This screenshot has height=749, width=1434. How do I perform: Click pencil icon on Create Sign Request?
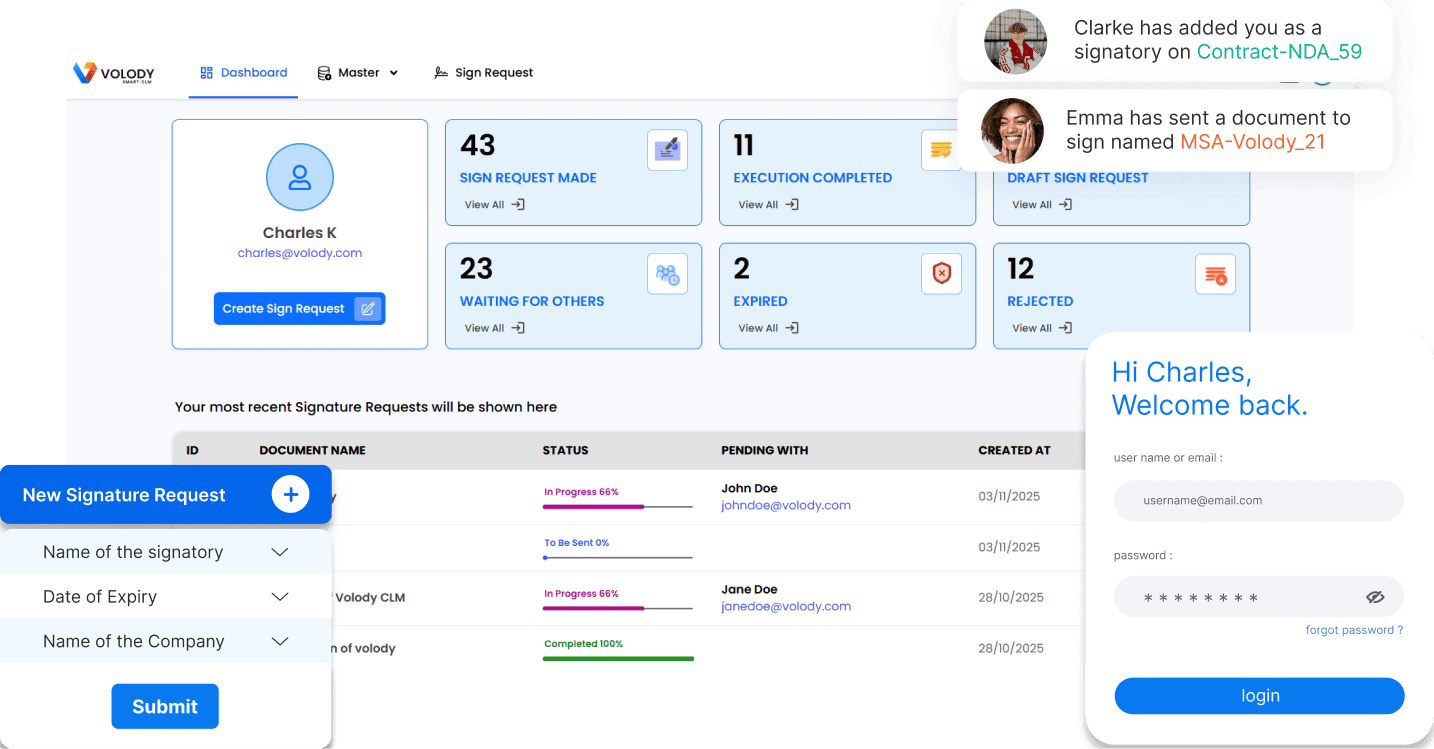(368, 309)
